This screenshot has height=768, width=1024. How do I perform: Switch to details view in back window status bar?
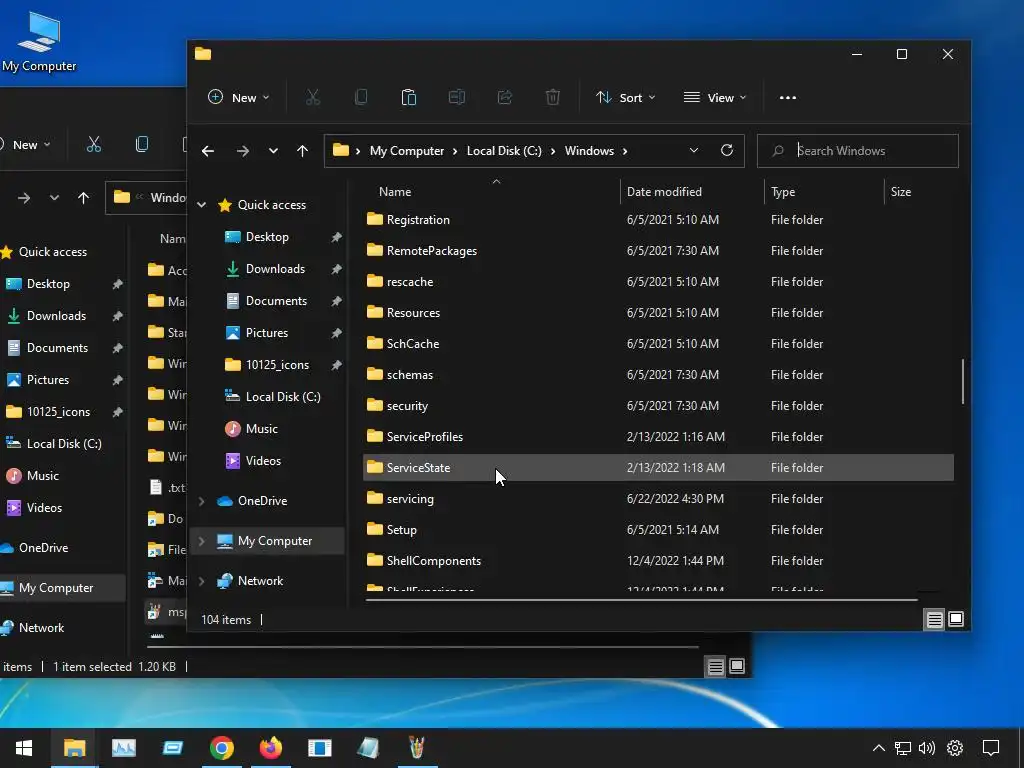click(716, 666)
